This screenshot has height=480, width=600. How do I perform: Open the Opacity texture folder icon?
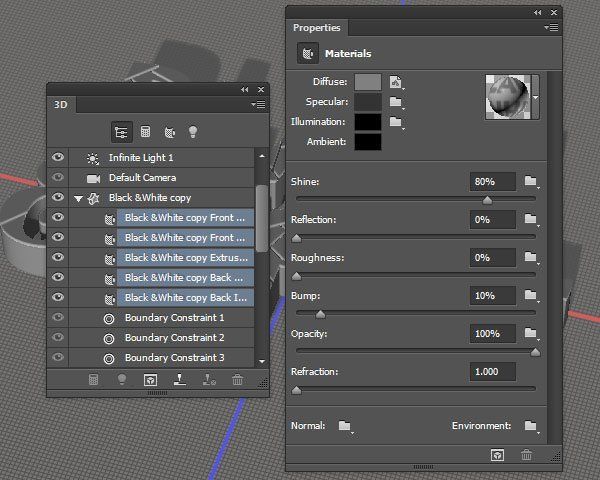(531, 333)
